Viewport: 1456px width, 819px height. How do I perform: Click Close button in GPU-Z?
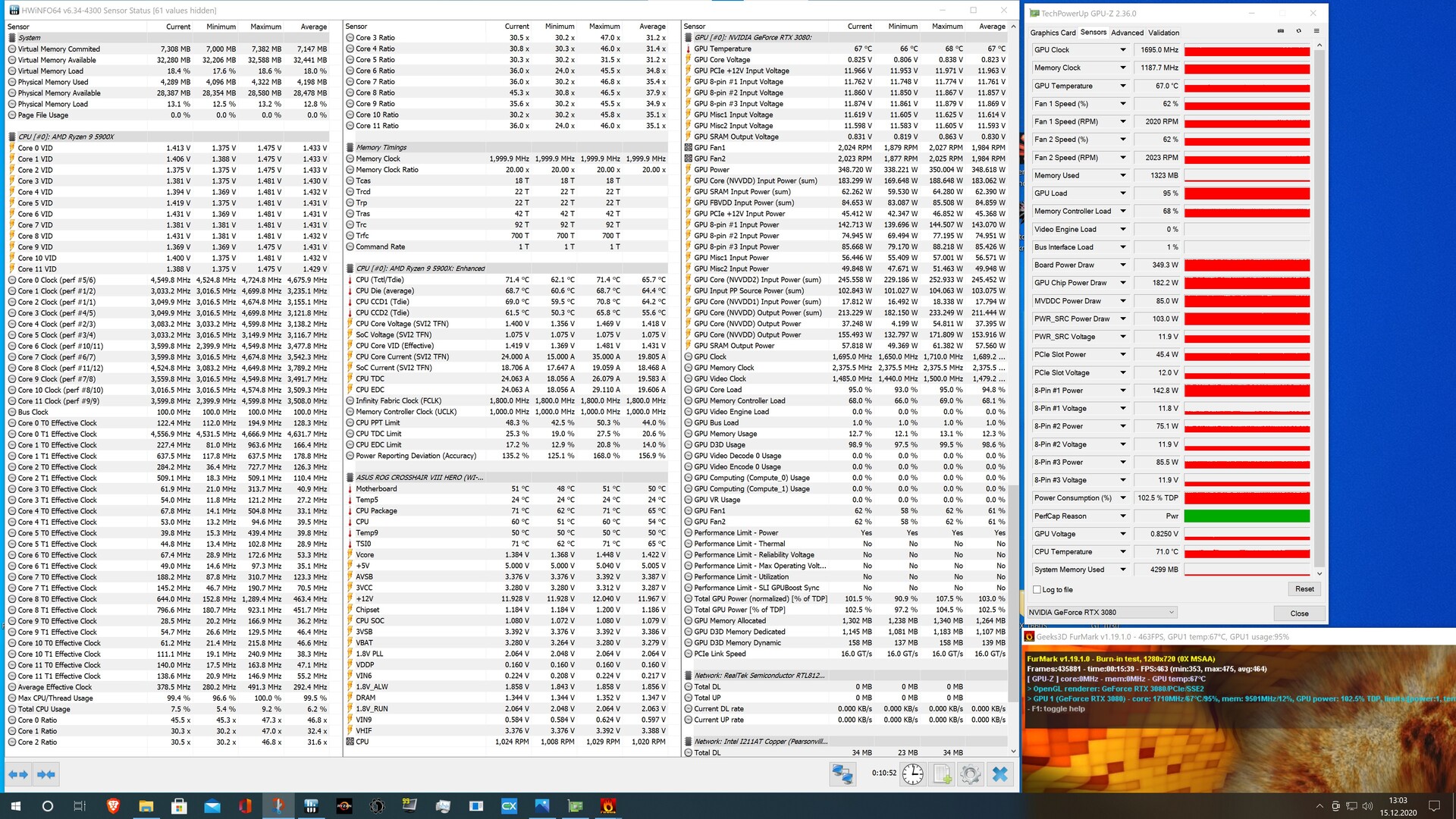[x=1299, y=613]
